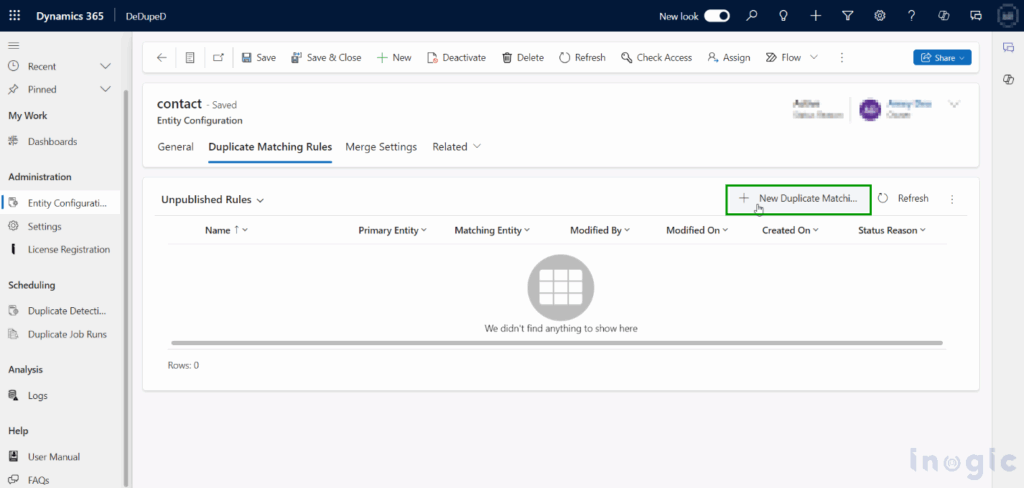Screen dimensions: 1024x488
Task: Click the subgrid horizontal scrollbar
Action: (x=556, y=343)
